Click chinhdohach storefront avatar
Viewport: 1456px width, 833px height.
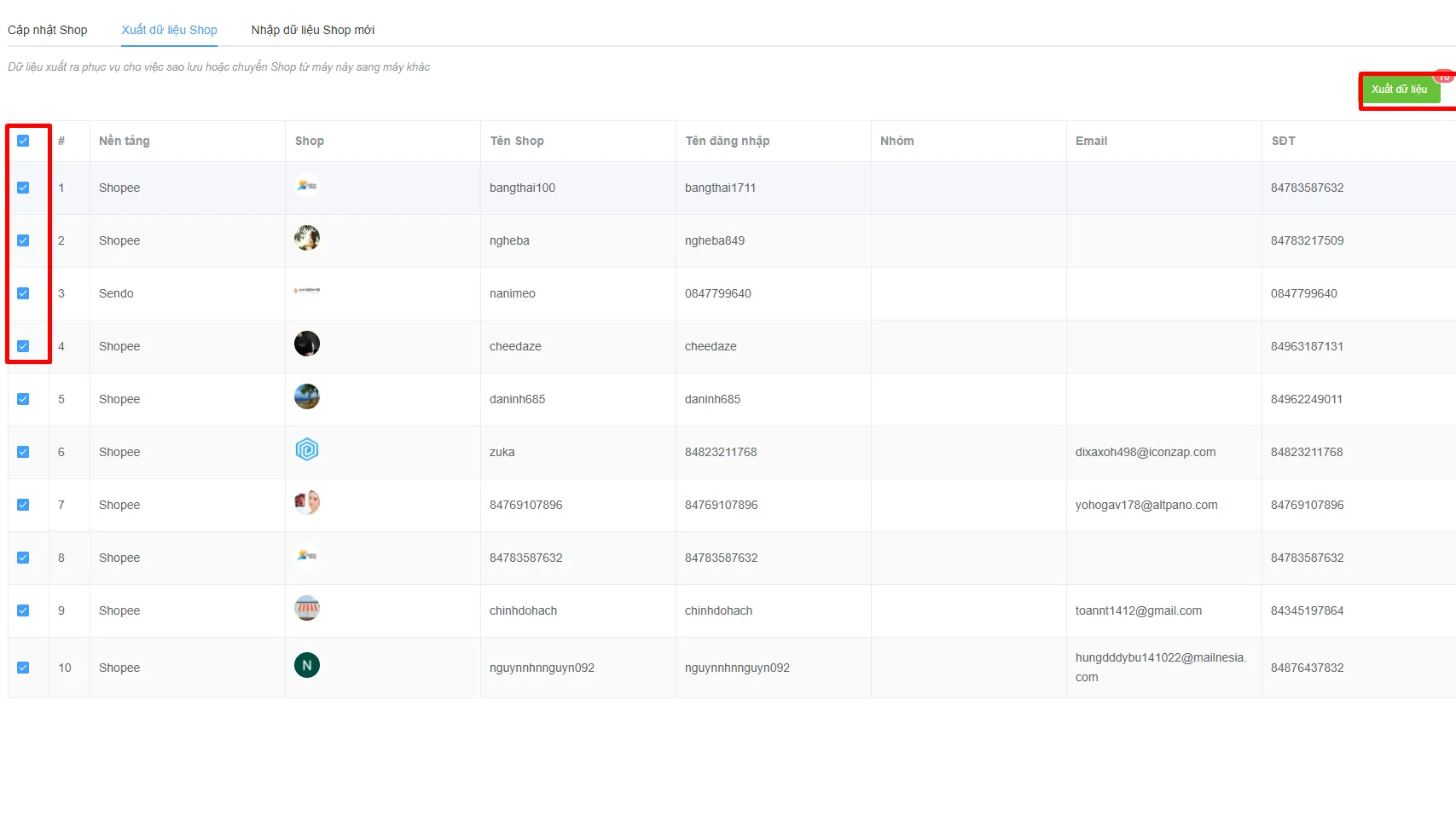click(x=307, y=608)
